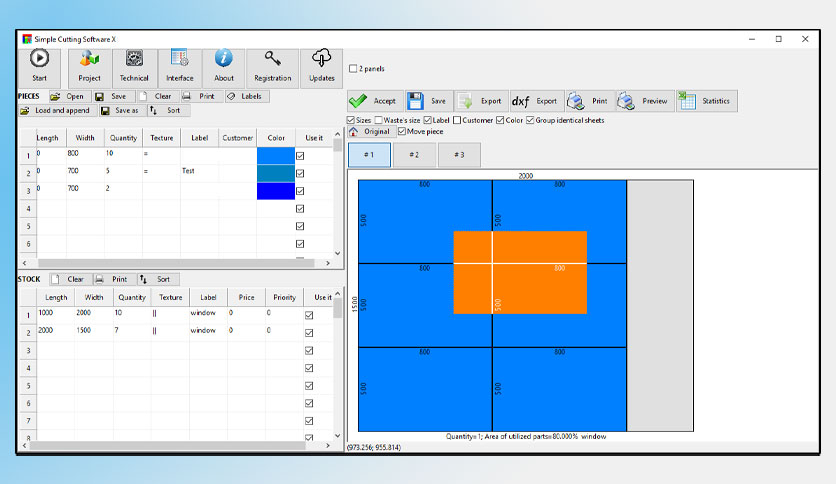
Task: Open the Interface settings icon
Action: pyautogui.click(x=180, y=58)
